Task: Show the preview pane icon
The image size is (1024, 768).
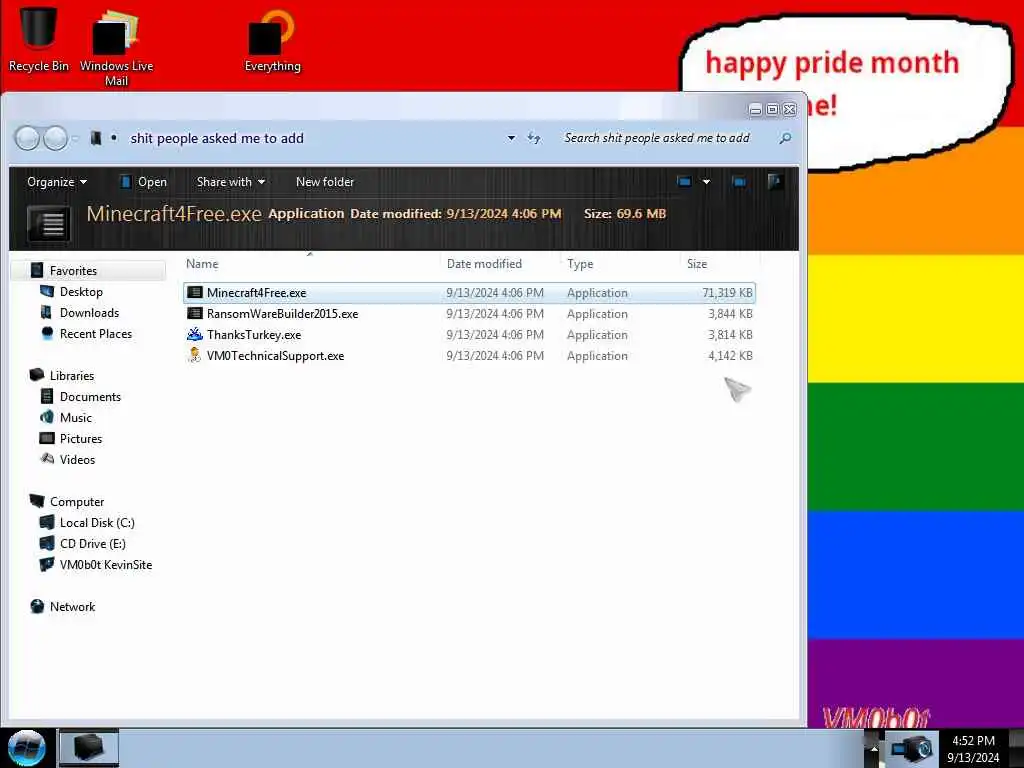Action: (x=739, y=182)
